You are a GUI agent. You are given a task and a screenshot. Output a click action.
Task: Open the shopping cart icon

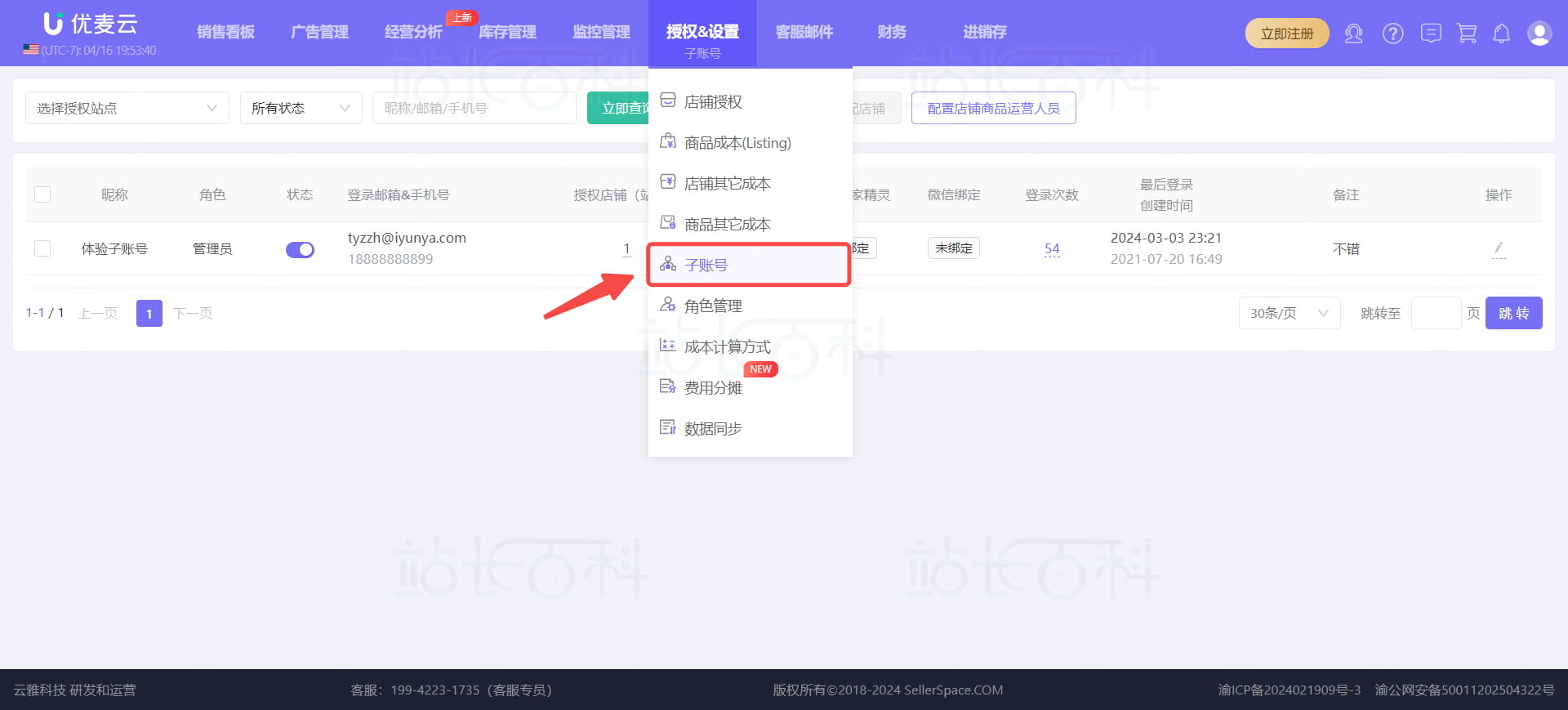1467,33
